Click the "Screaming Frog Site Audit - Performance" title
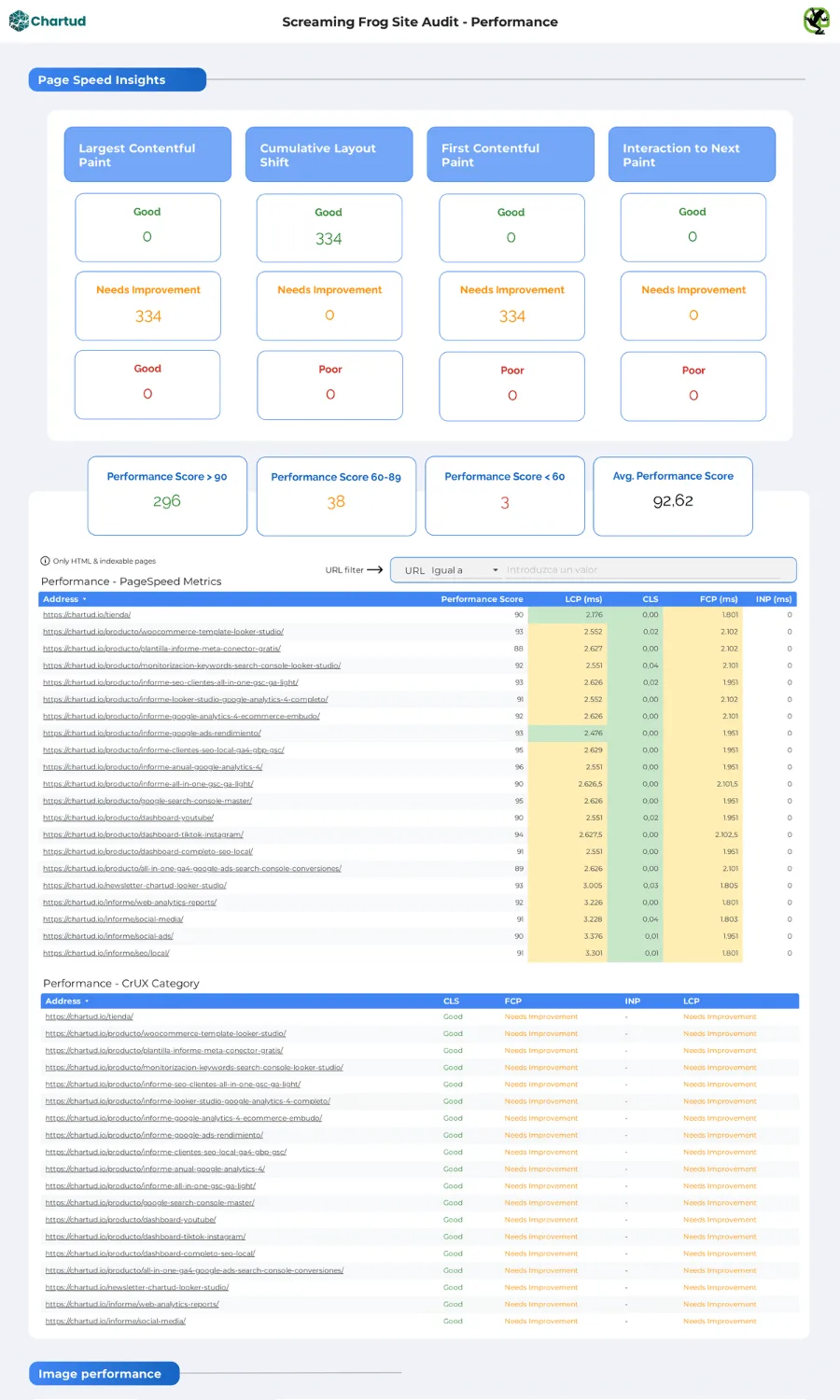840x1400 pixels. [x=420, y=21]
